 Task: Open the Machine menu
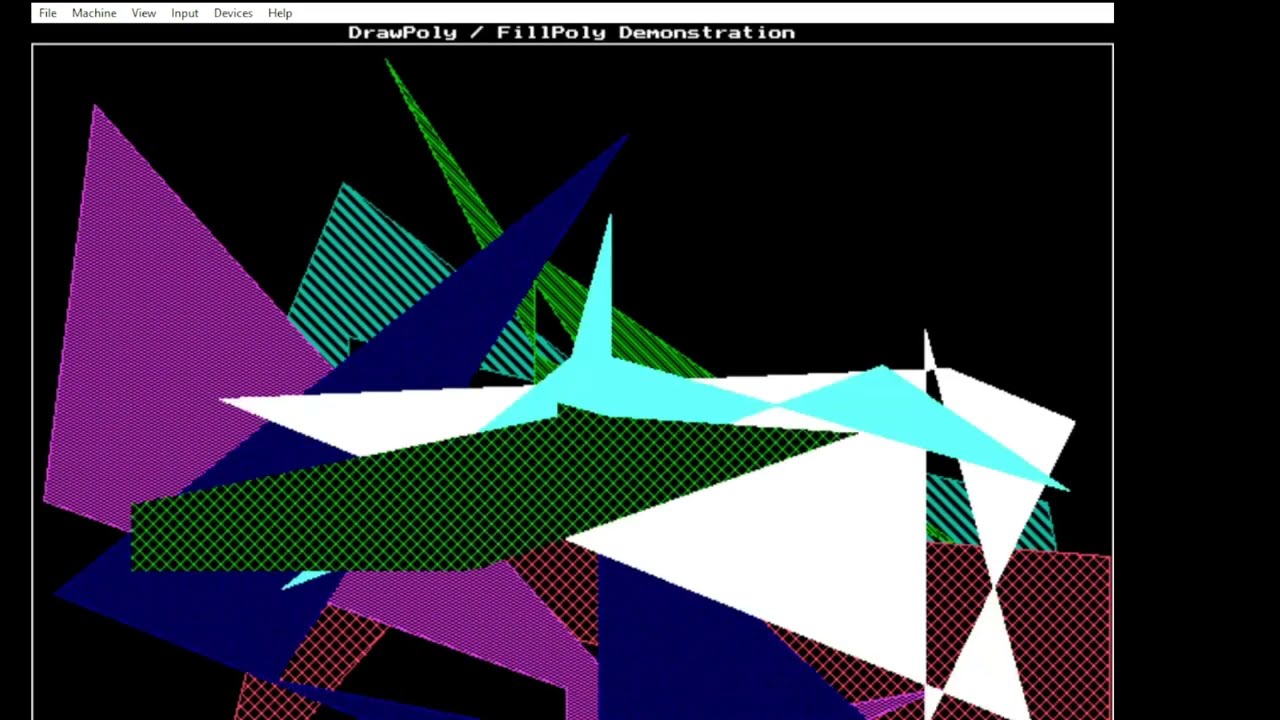point(94,13)
